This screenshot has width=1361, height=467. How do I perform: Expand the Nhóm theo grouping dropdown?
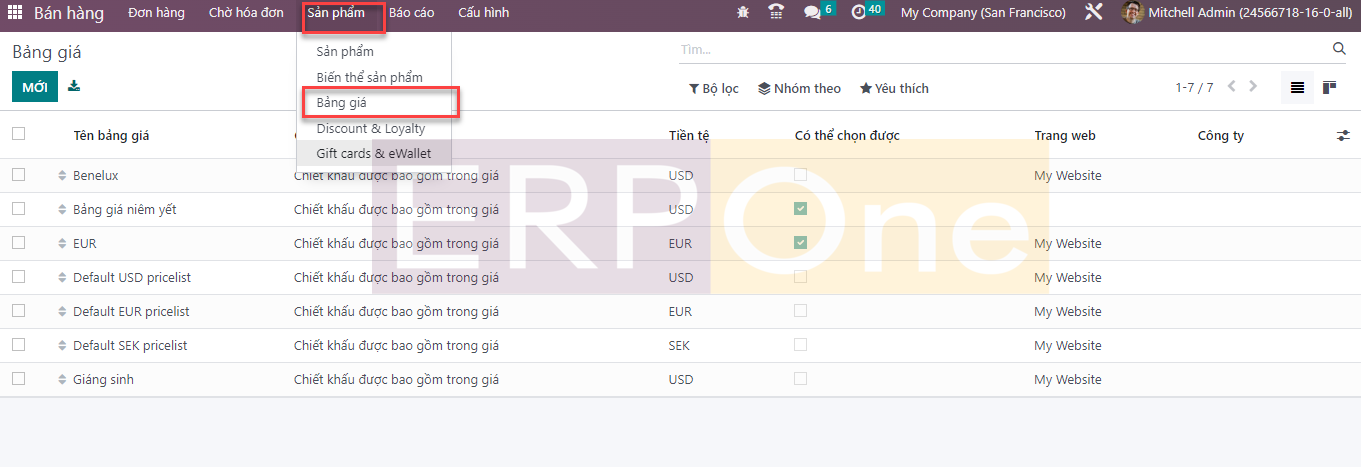coord(799,89)
